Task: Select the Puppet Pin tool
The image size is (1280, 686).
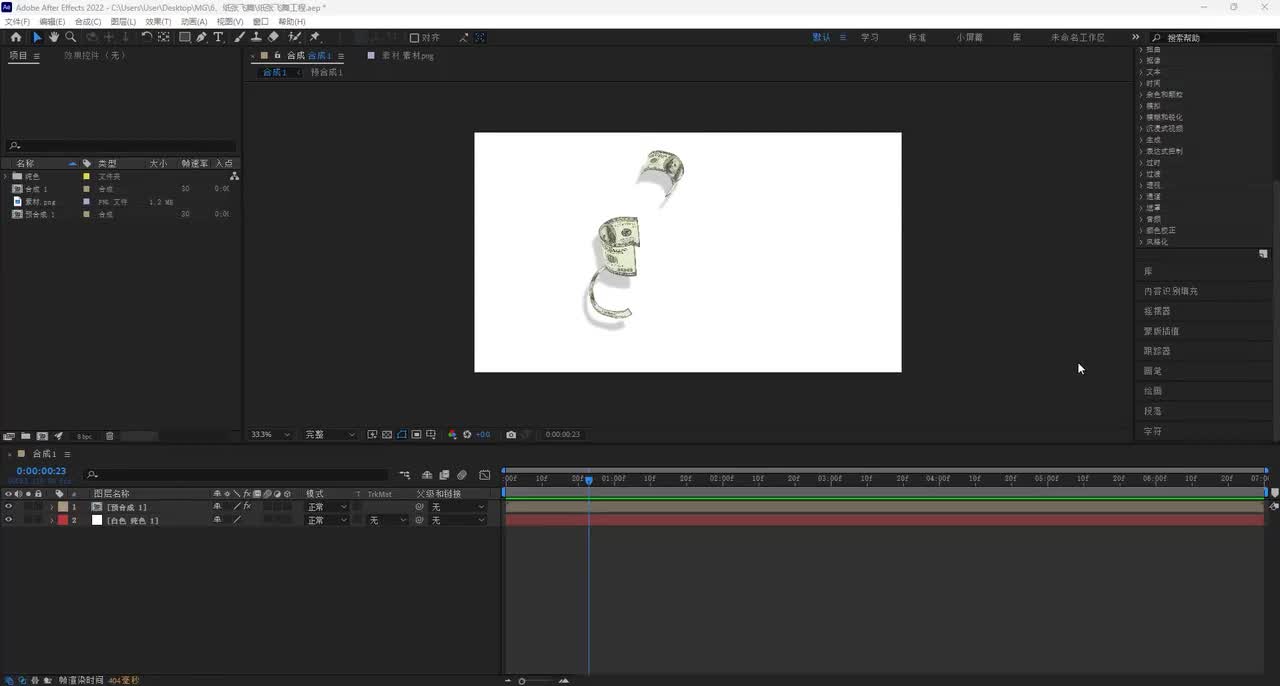Action: 315,37
